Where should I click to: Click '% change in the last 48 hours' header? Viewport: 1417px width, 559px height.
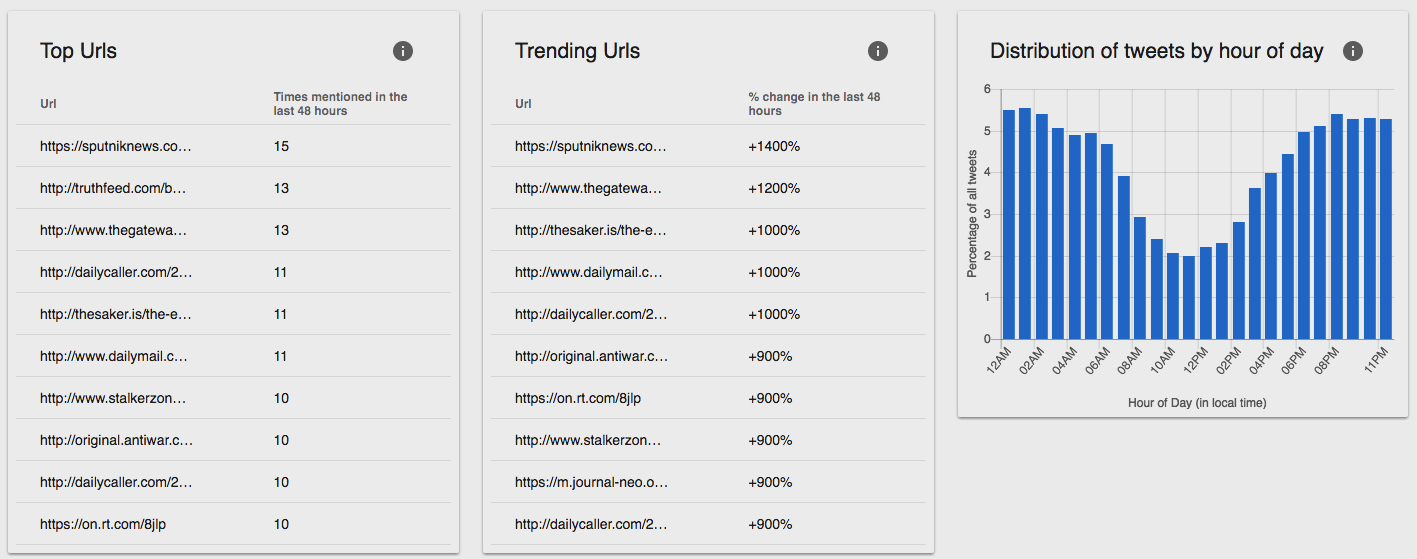pyautogui.click(x=814, y=104)
